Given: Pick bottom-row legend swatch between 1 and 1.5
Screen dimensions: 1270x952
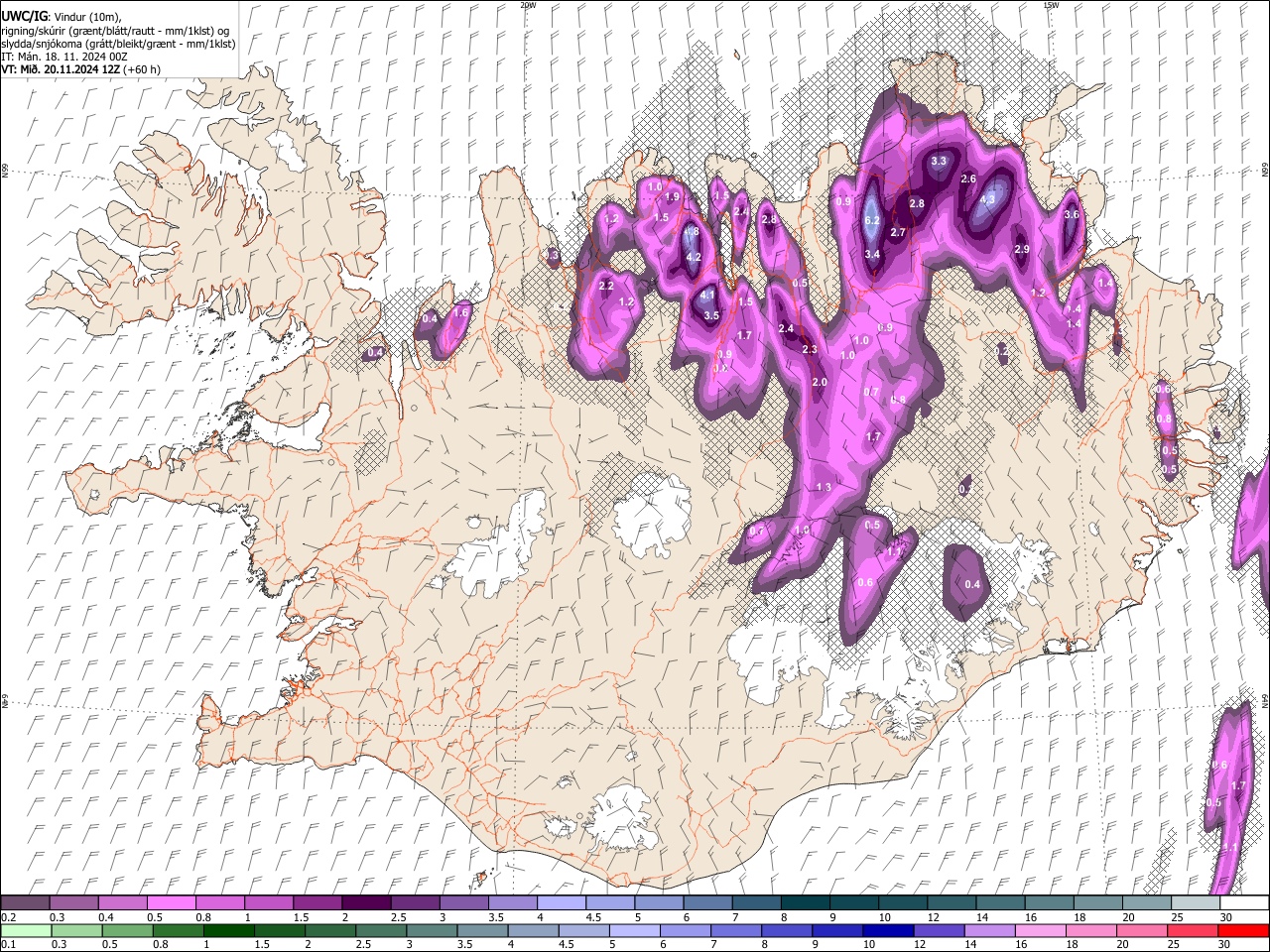Looking at the screenshot, I should point(228,930).
